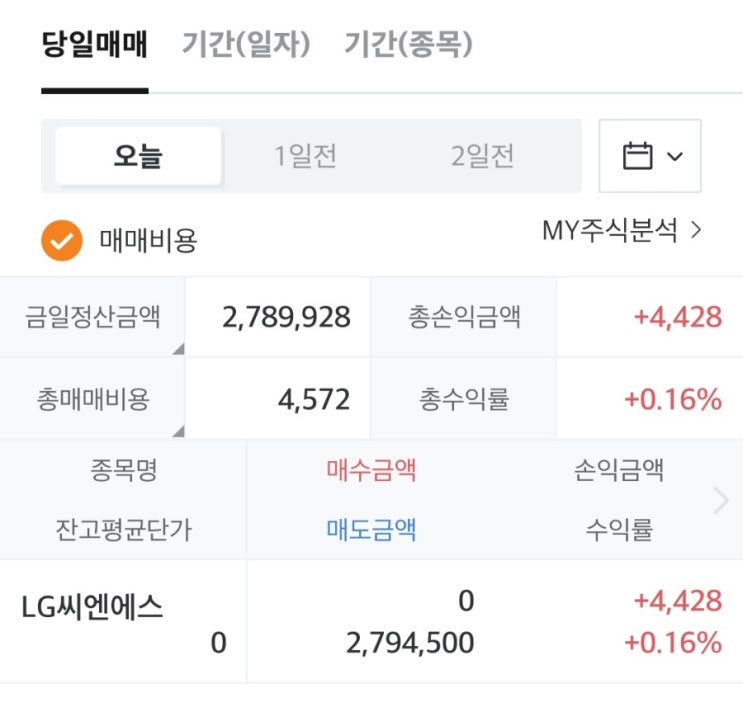Open the 기간(종목) tab
Image resolution: width=743 pixels, height=712 pixels.
[x=408, y=45]
